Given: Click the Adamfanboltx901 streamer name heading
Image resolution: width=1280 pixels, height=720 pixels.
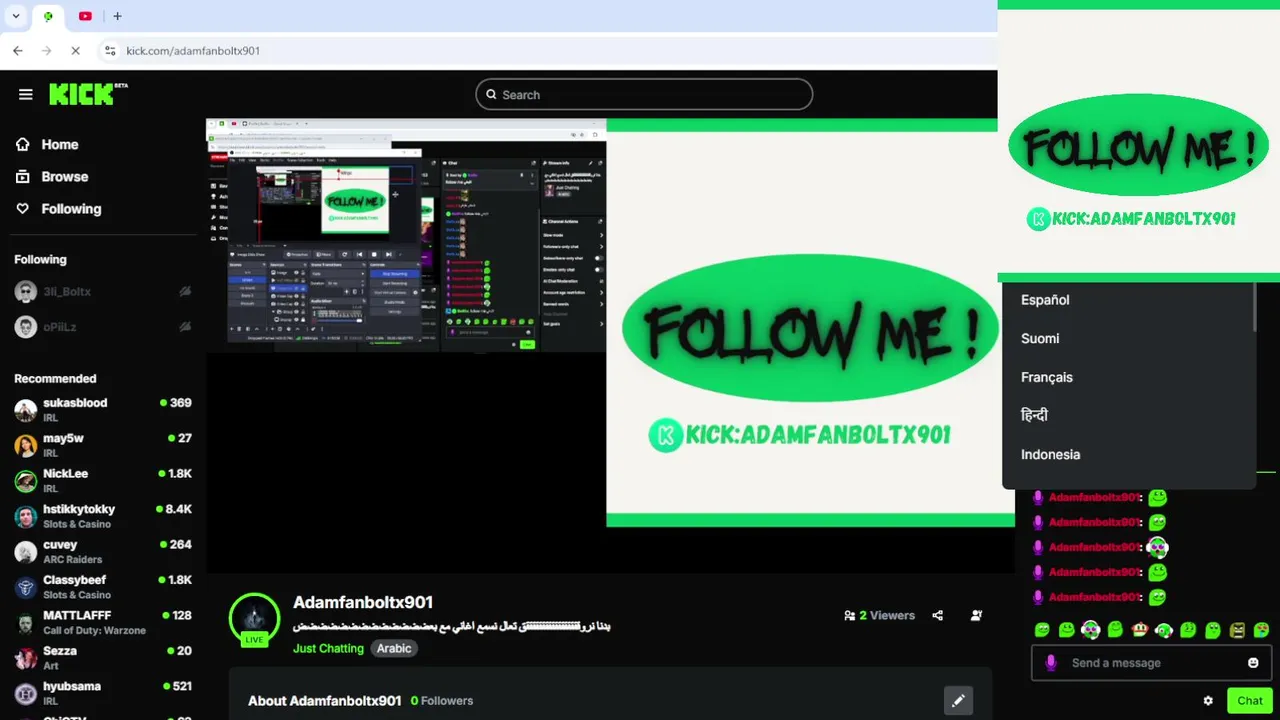Looking at the screenshot, I should click(x=363, y=602).
